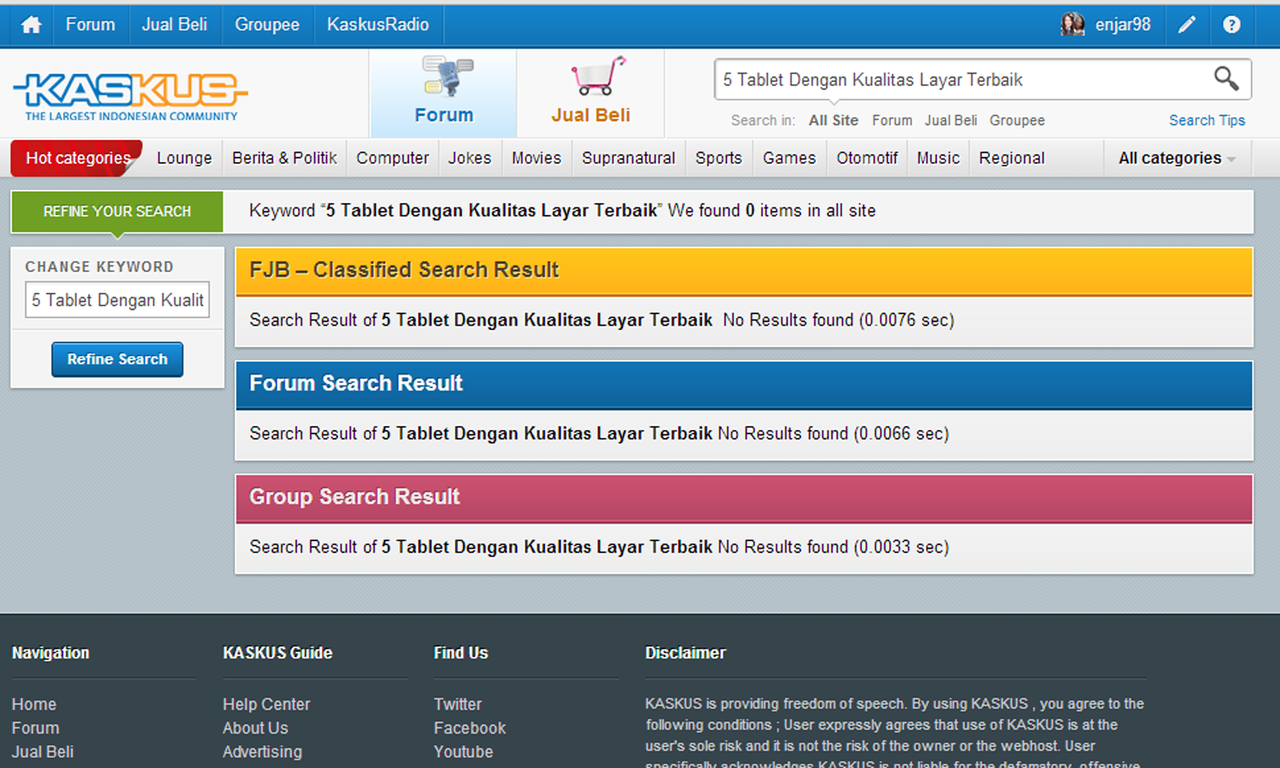Open the Jokes category
The image size is (1280, 768).
click(x=470, y=158)
